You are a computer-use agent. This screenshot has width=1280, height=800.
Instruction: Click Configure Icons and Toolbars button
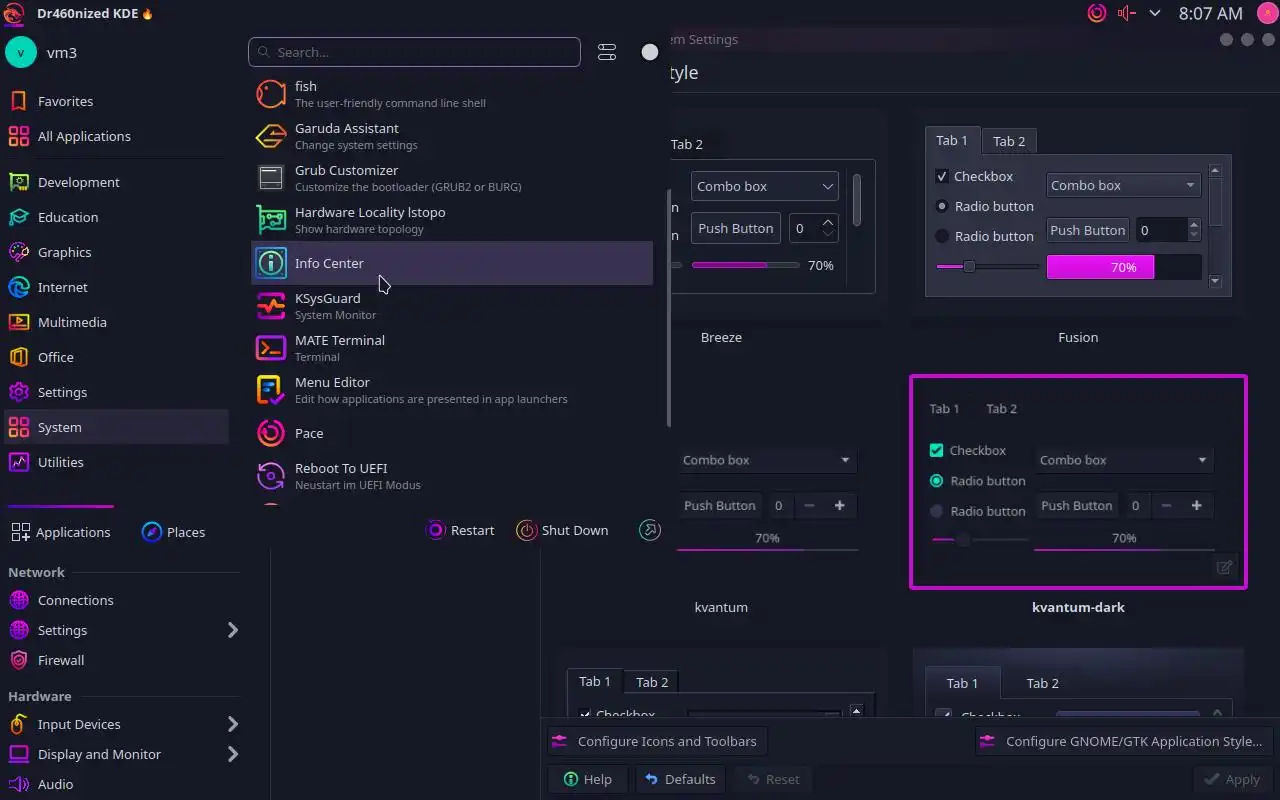coord(657,741)
